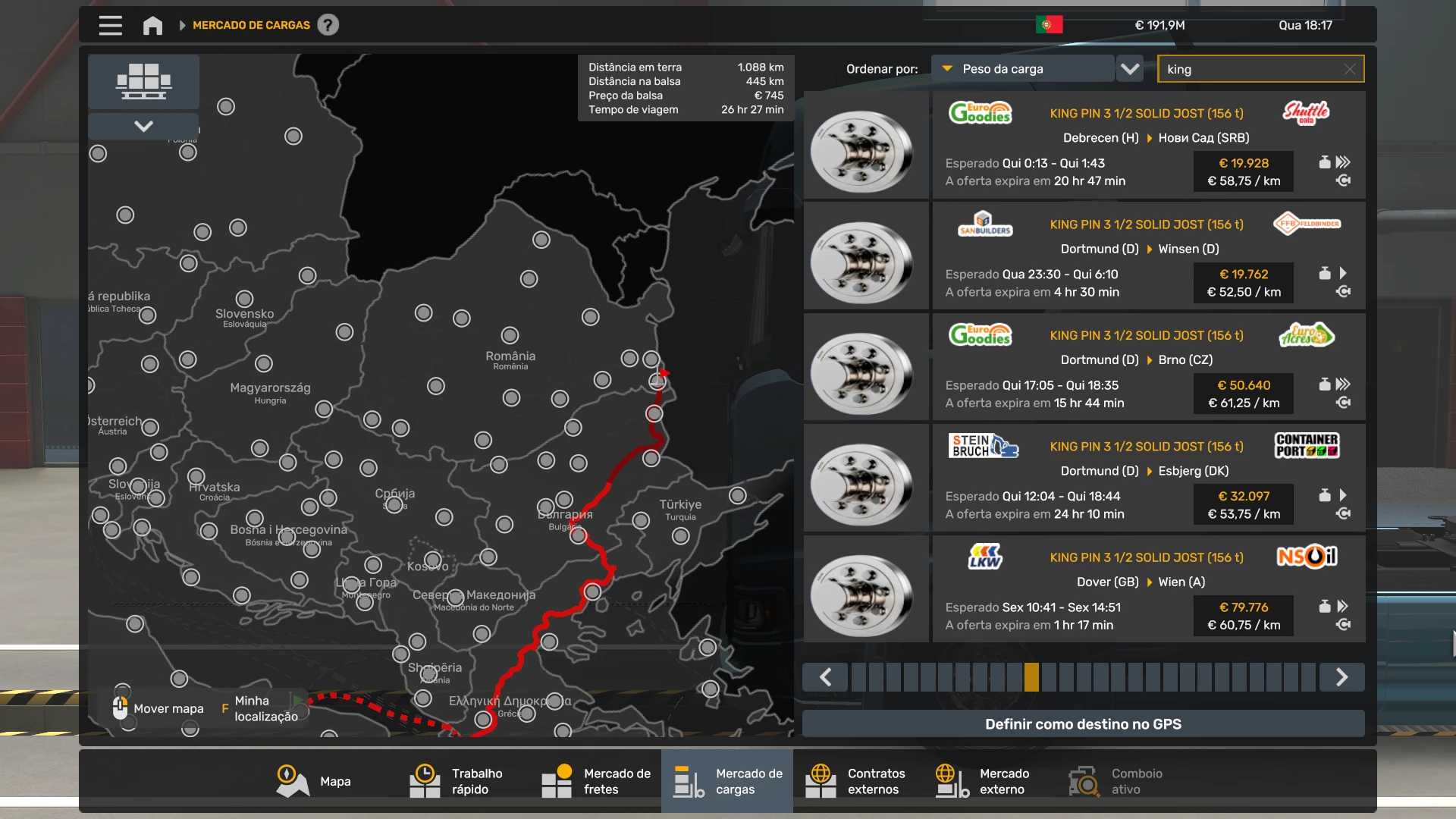This screenshot has height=819, width=1456.
Task: Open the help question mark icon
Action: click(328, 25)
